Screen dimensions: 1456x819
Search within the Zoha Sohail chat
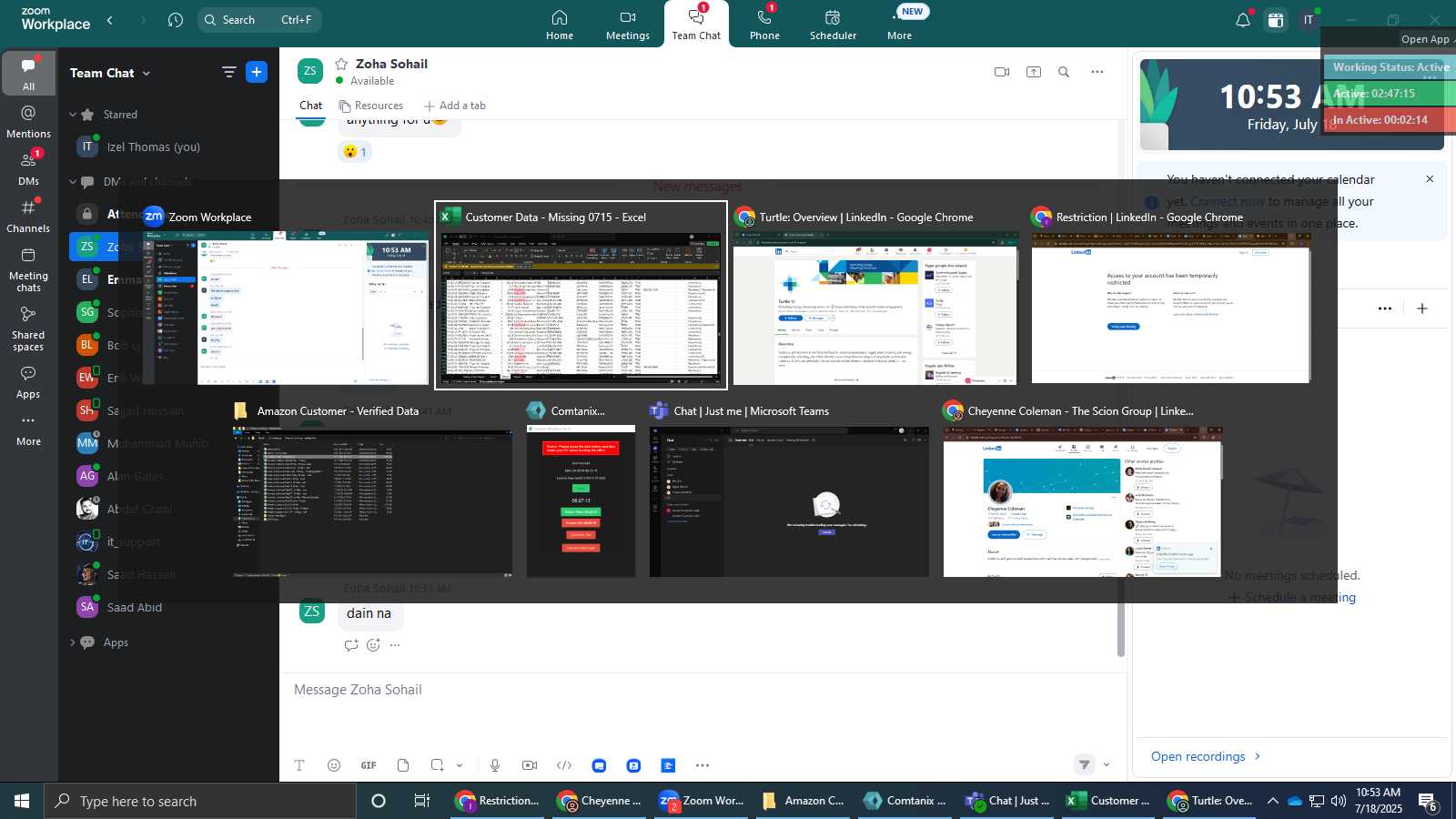tap(1064, 72)
